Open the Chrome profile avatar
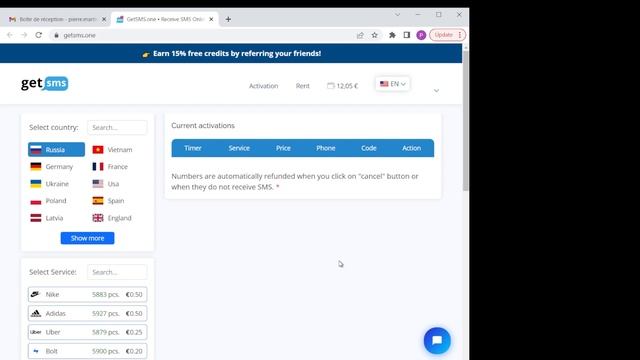640x360 pixels. coord(421,35)
